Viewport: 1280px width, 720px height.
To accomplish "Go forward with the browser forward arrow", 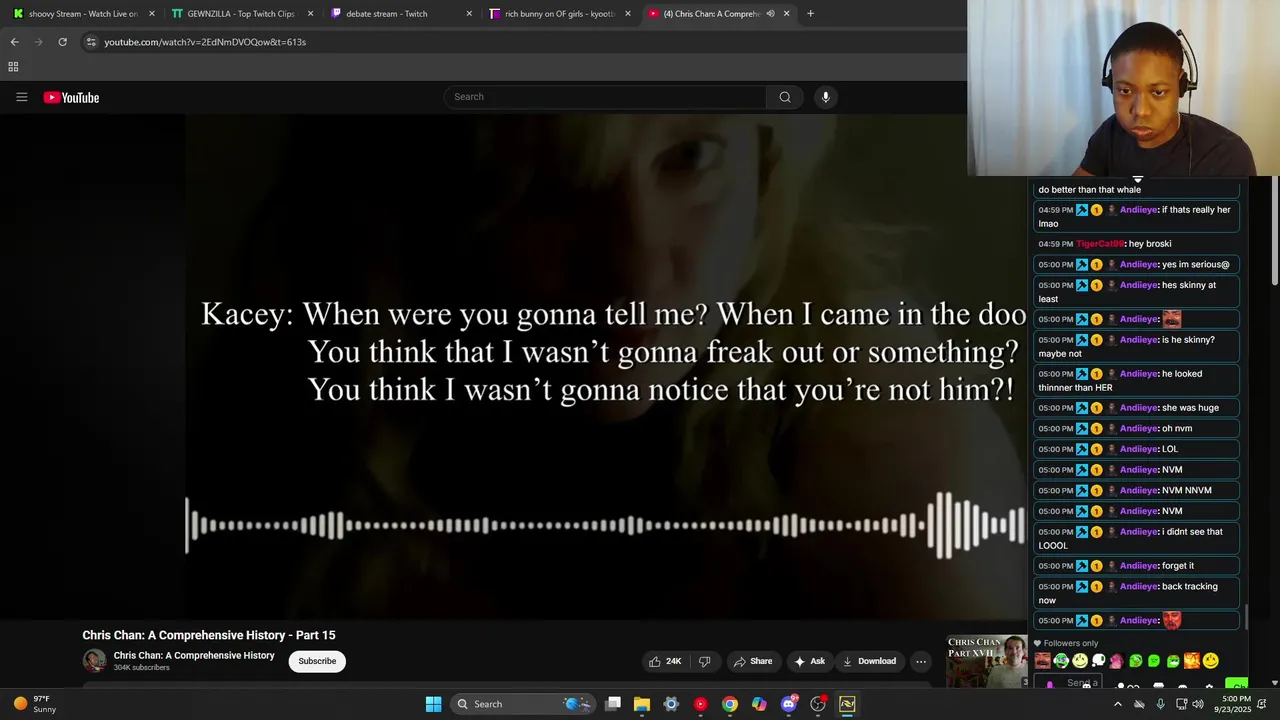I will [38, 42].
